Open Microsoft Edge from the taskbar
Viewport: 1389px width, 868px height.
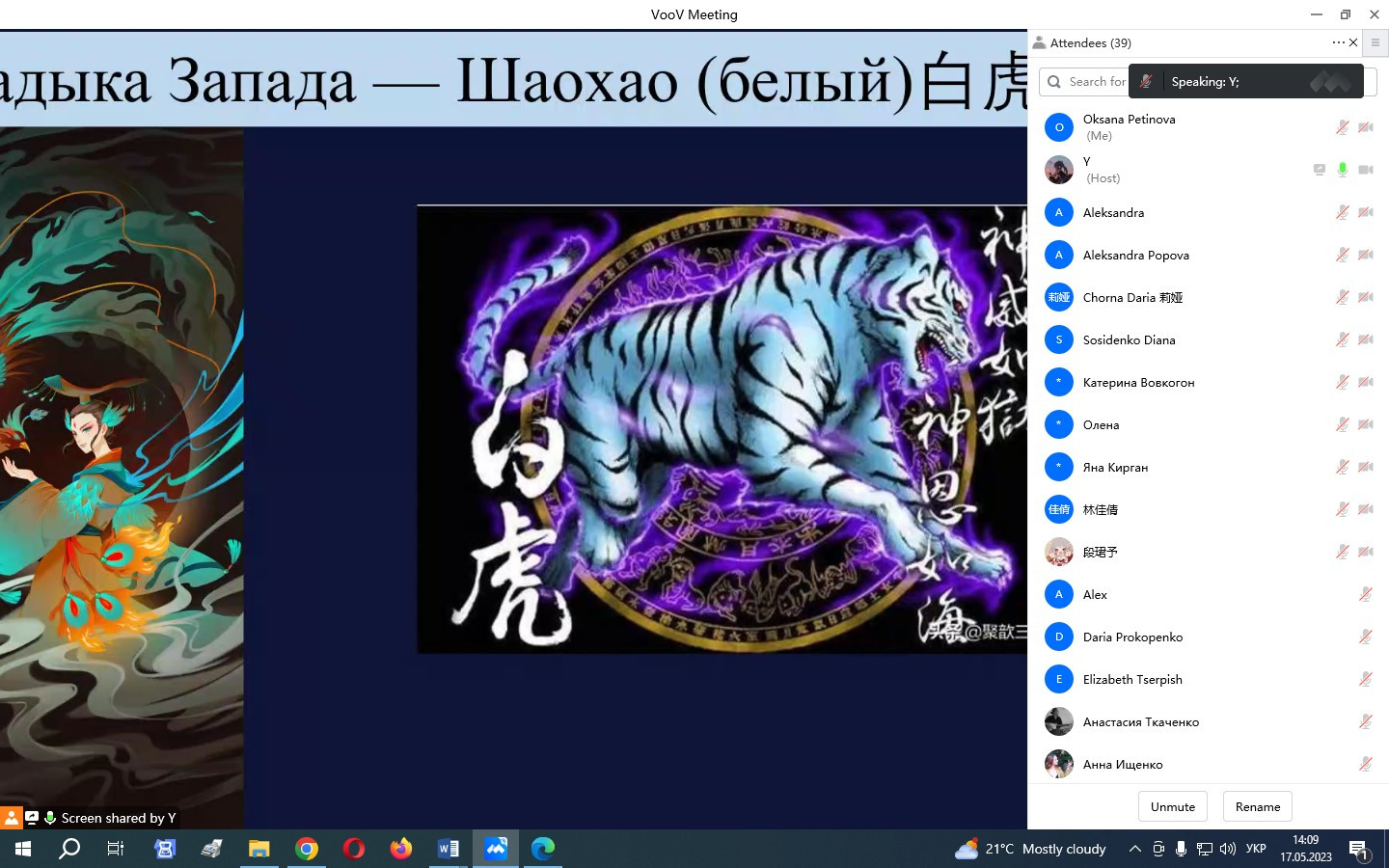click(x=543, y=849)
